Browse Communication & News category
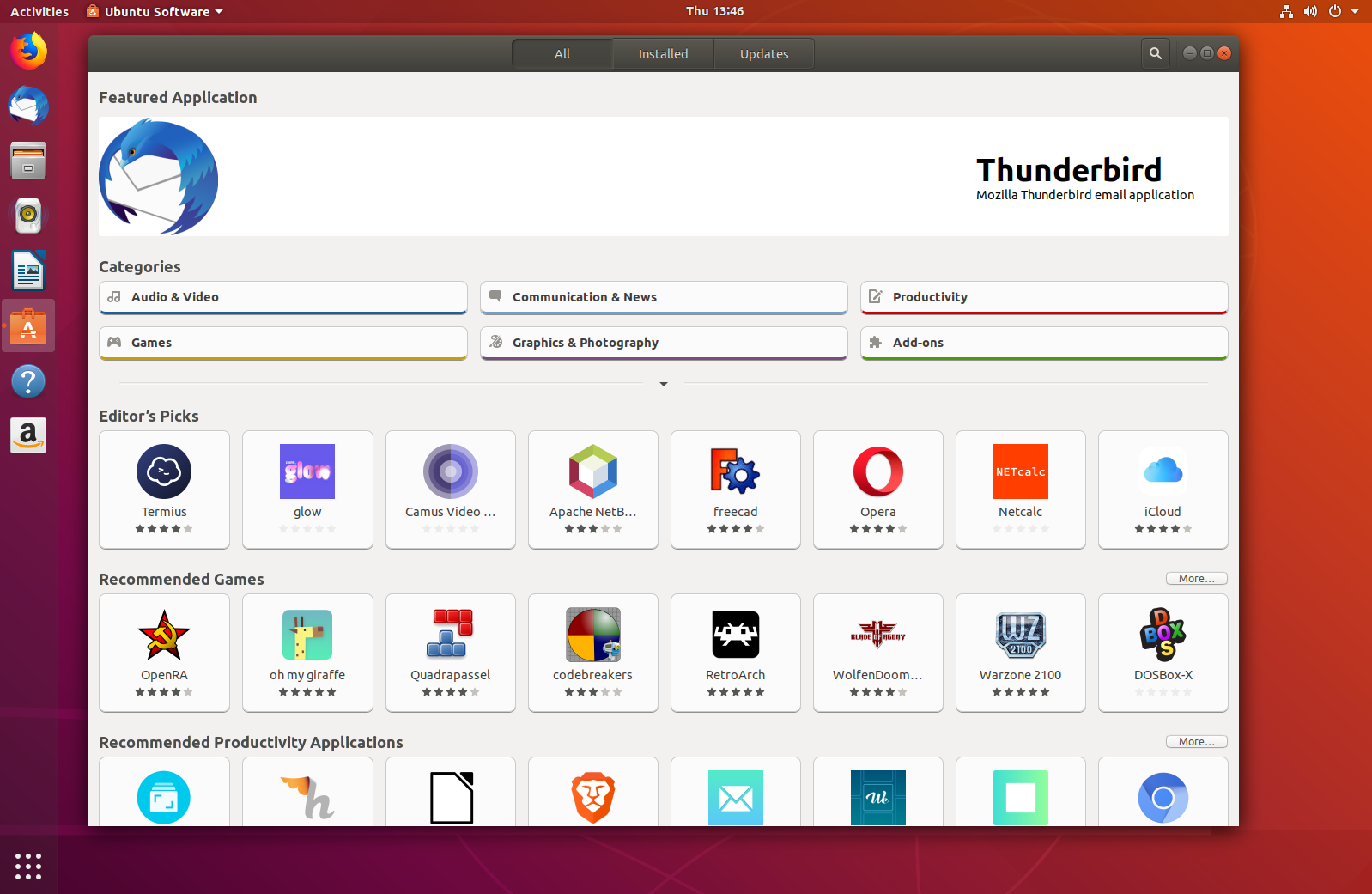Screen dimensions: 1372x894 (x=664, y=297)
